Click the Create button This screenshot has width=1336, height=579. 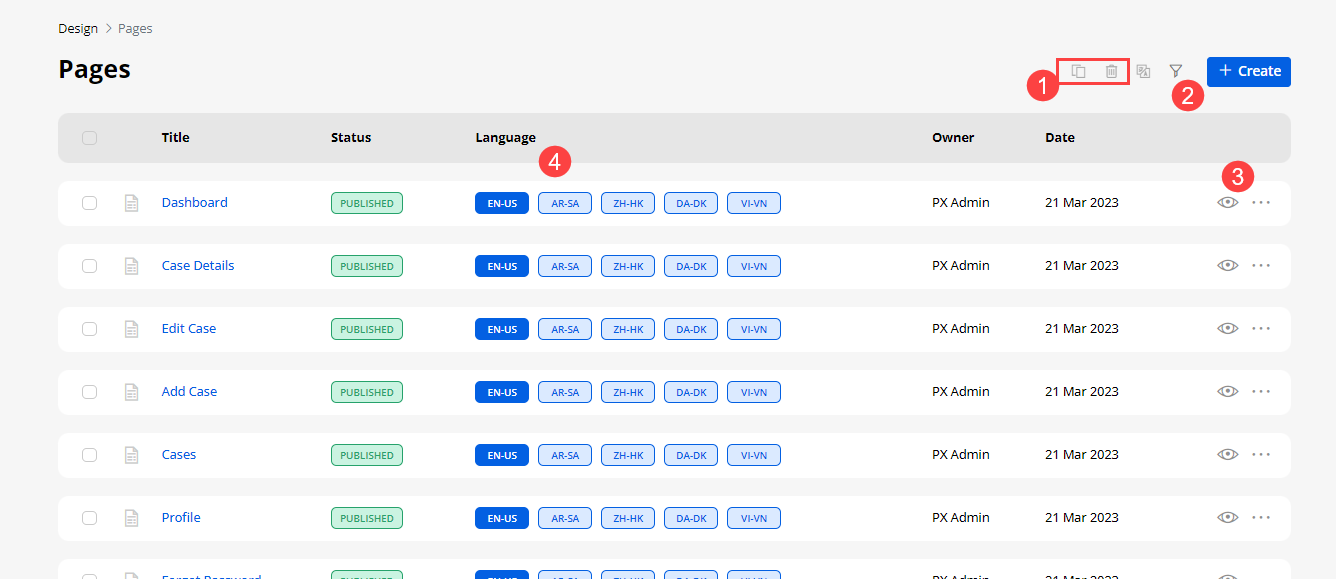[x=1248, y=71]
